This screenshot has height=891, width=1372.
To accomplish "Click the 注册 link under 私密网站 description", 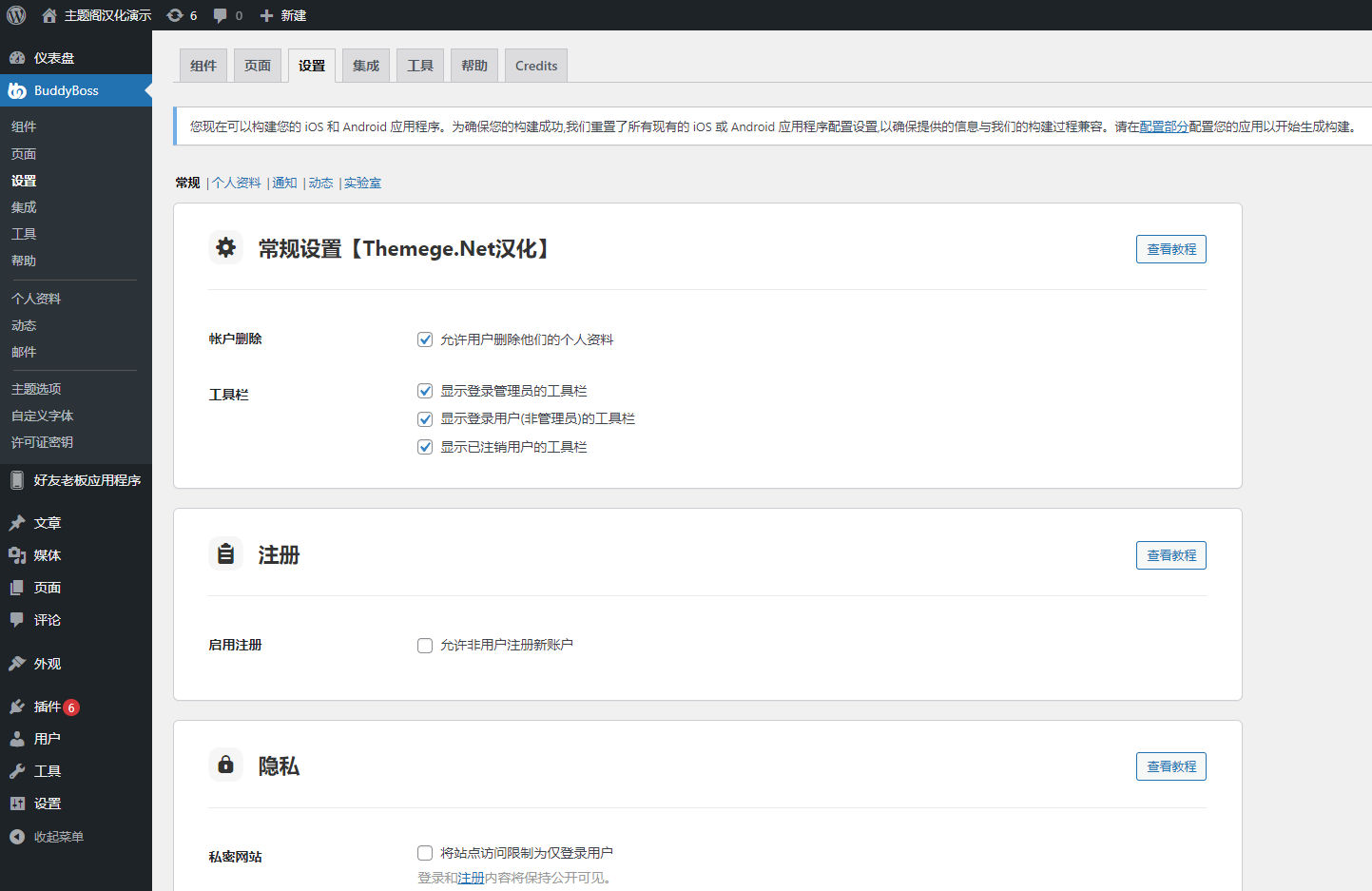I will coord(471,878).
